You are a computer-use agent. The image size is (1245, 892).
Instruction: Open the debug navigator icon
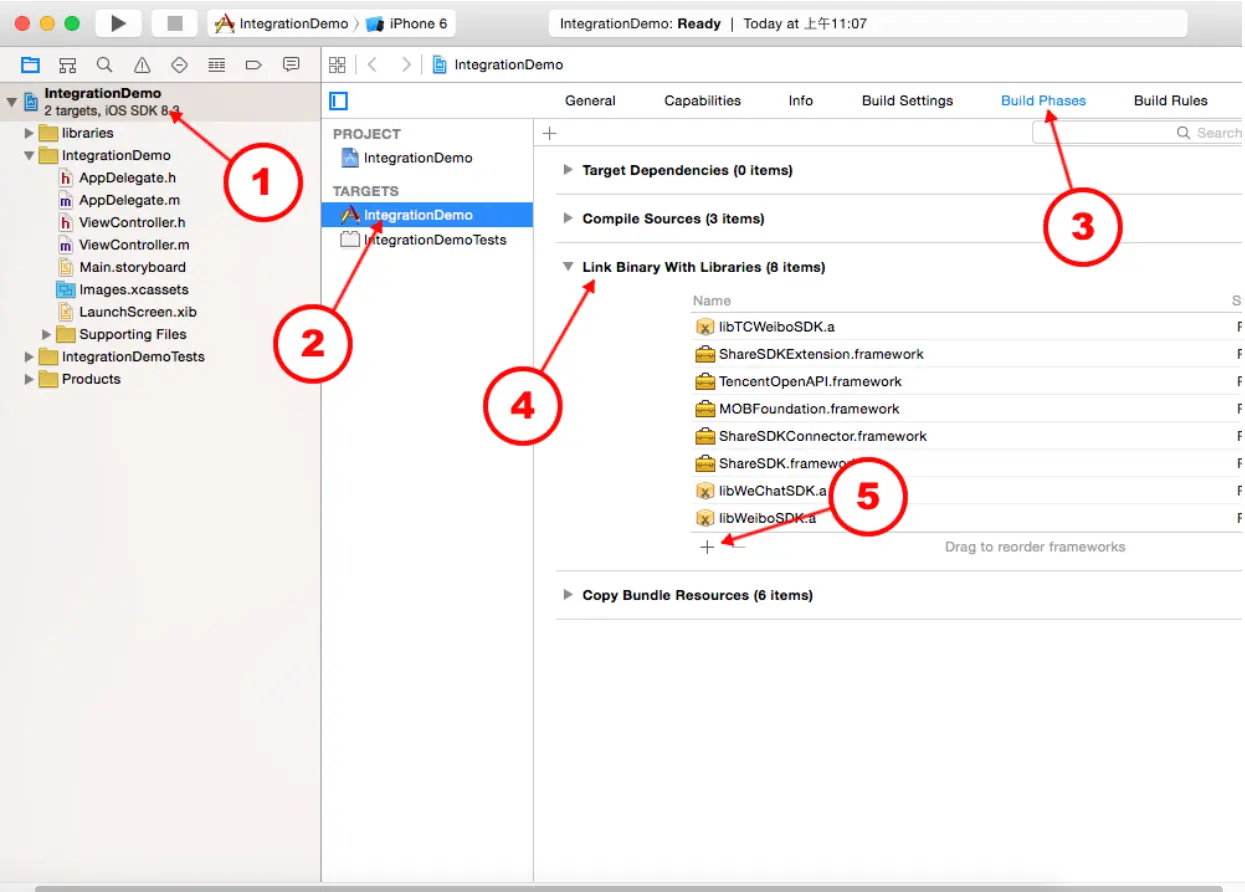tap(216, 65)
